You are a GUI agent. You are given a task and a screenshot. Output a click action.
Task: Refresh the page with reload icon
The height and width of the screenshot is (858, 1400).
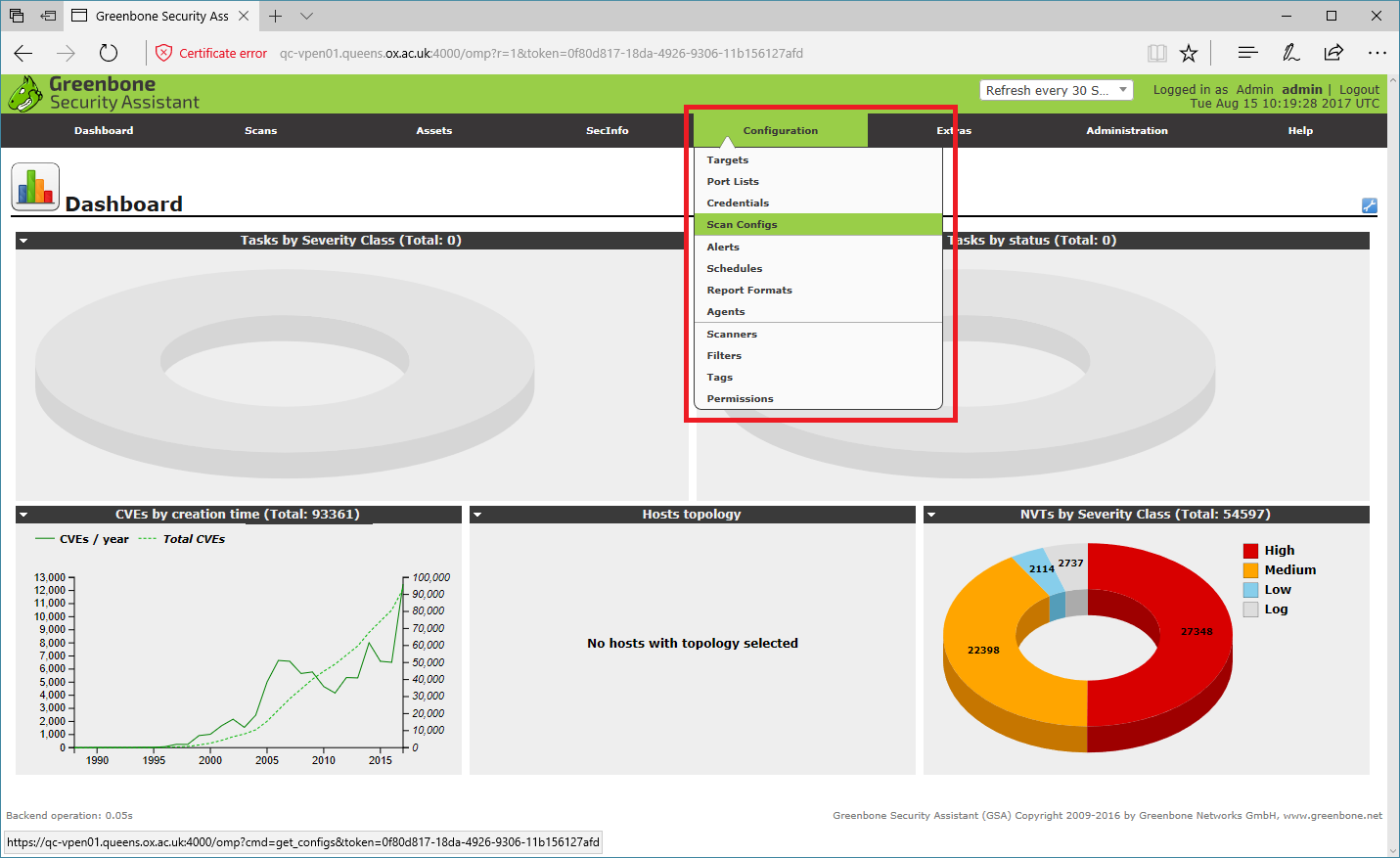tap(109, 53)
